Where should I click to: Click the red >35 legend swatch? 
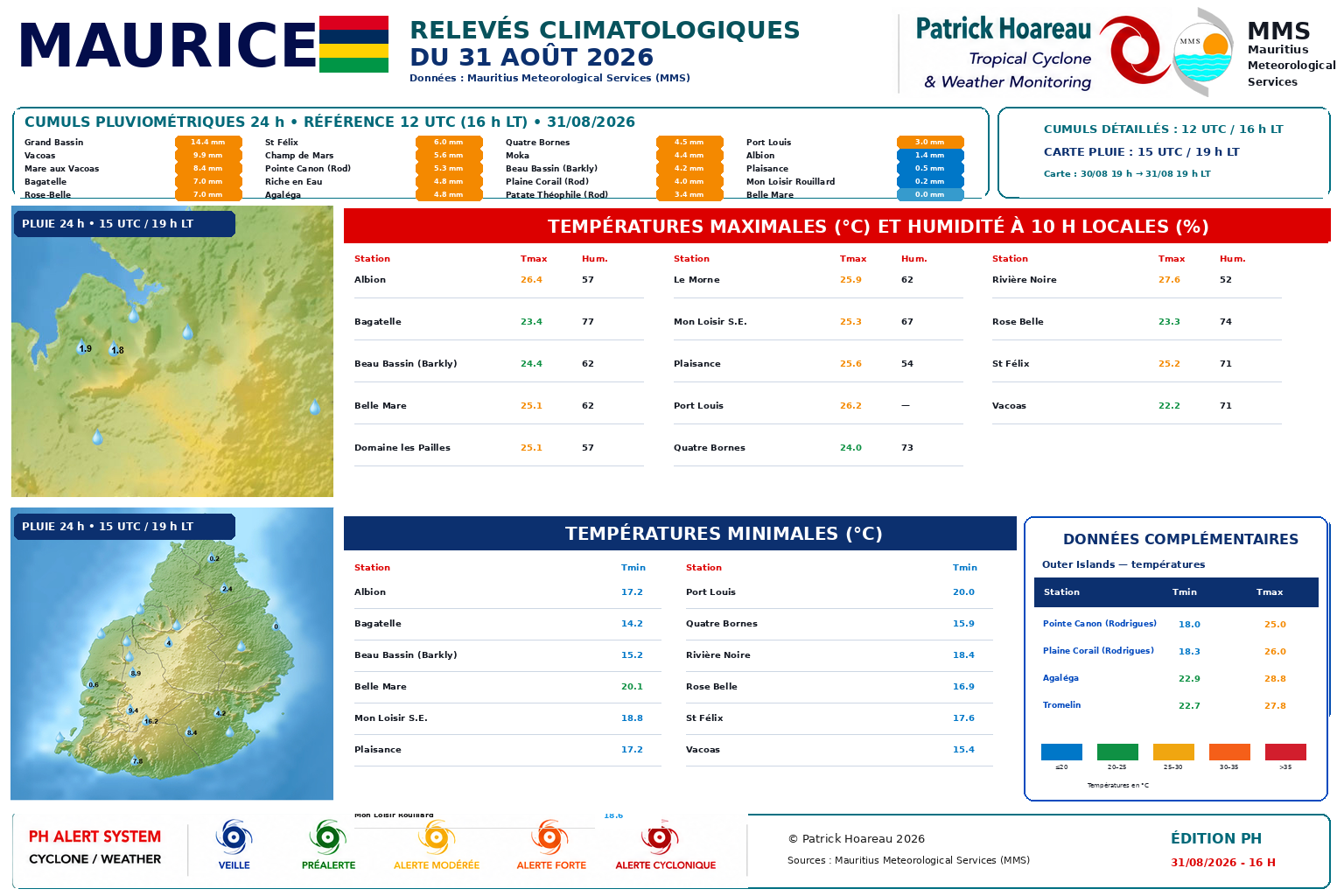1285,752
